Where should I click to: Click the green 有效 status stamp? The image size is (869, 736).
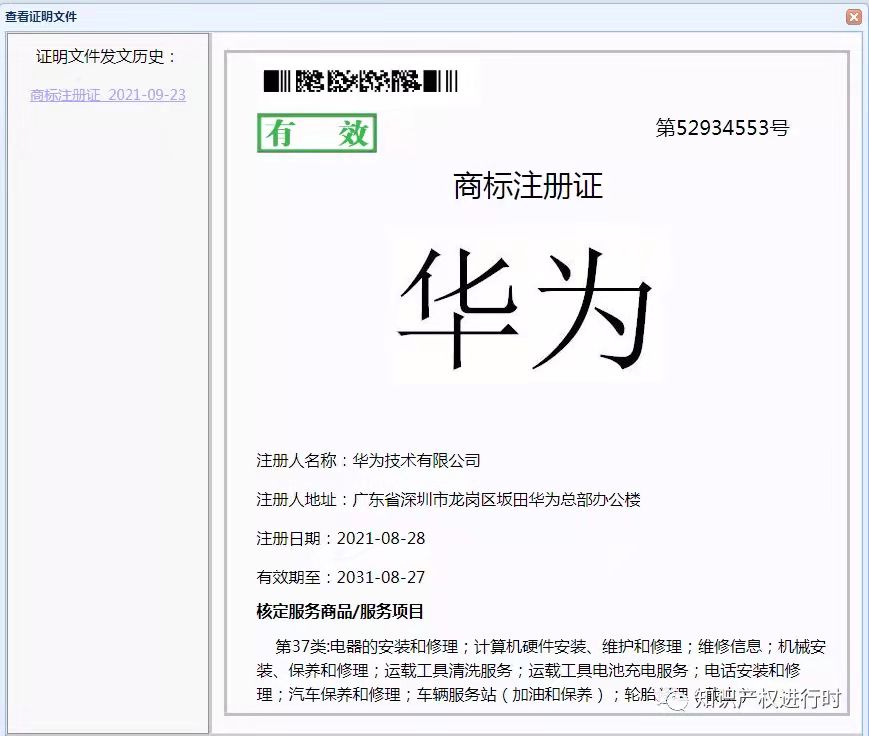point(317,133)
